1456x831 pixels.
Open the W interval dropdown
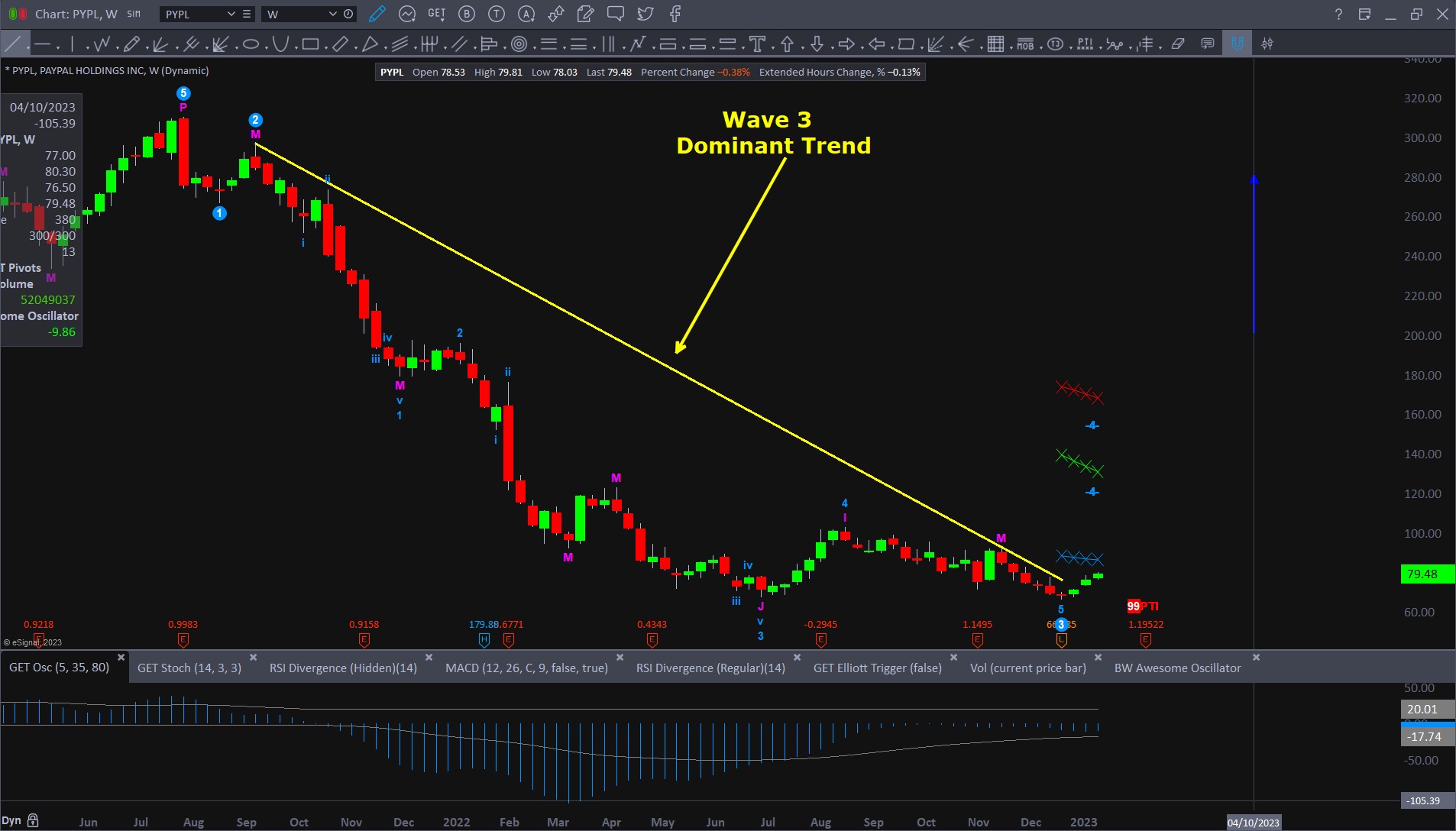coord(332,14)
